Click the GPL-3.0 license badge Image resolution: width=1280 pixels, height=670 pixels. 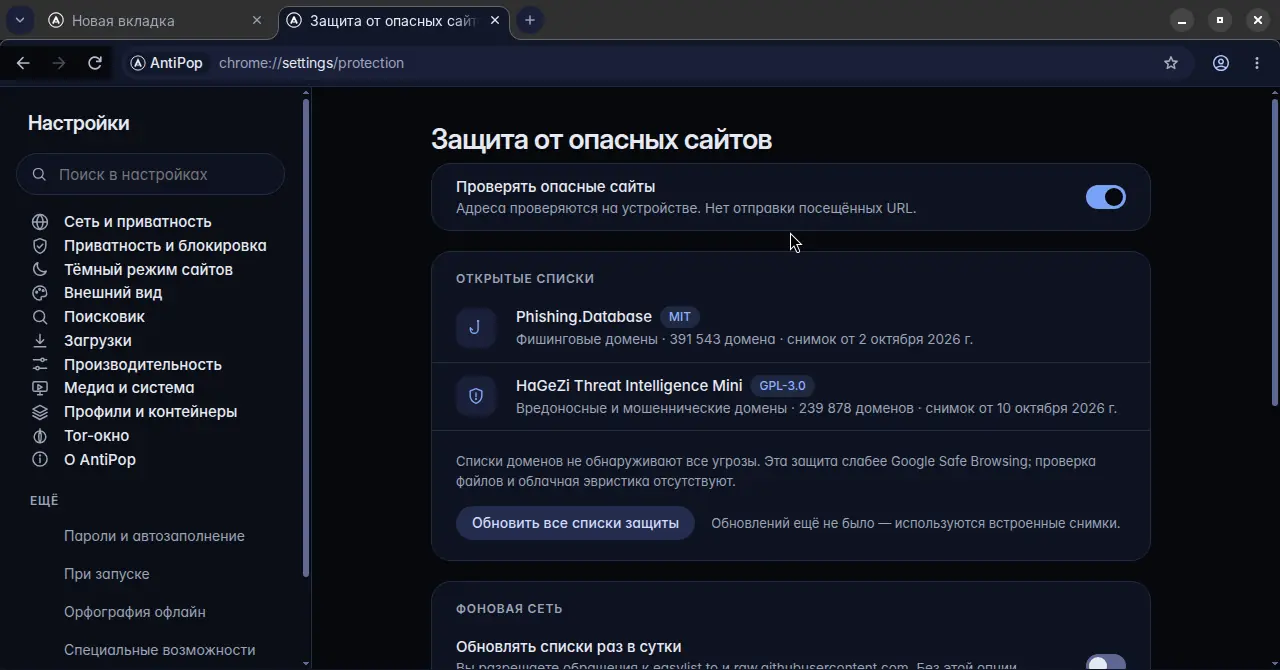pos(783,385)
